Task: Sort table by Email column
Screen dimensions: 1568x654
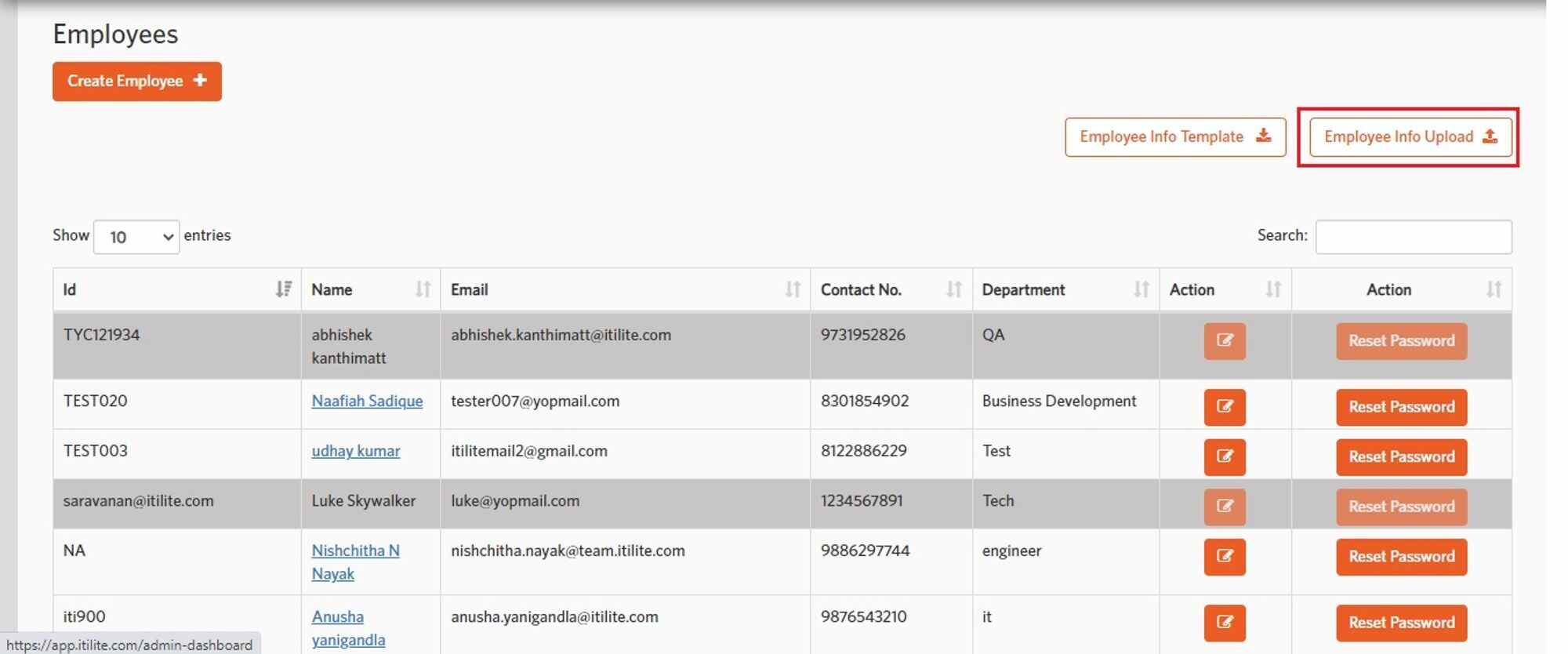Action: point(793,289)
